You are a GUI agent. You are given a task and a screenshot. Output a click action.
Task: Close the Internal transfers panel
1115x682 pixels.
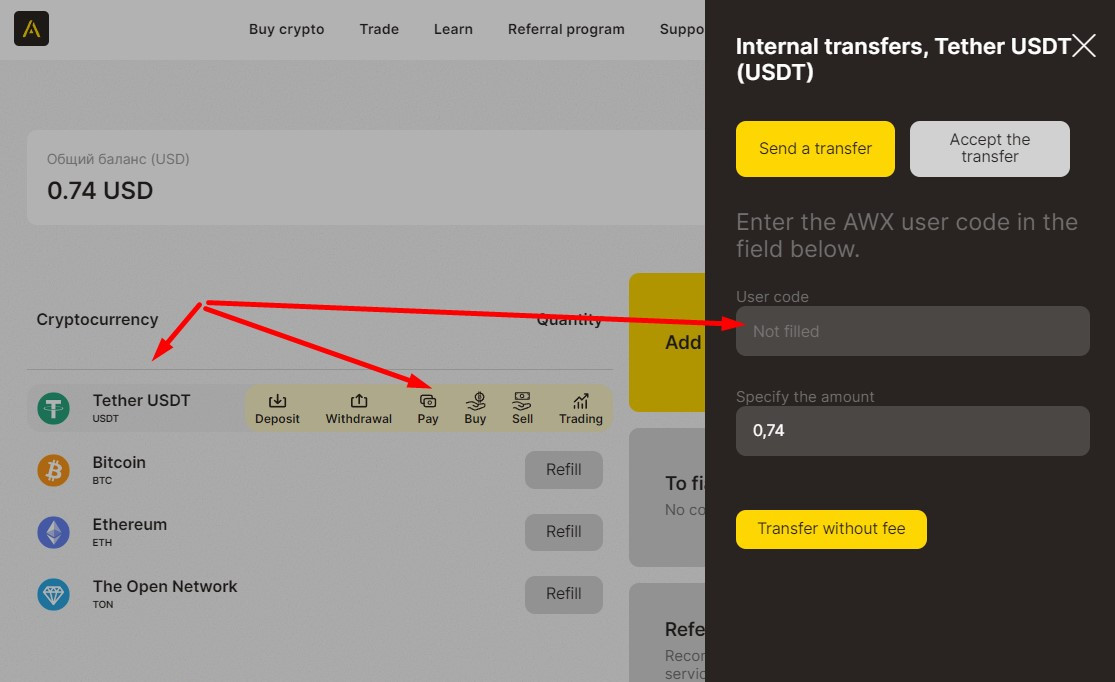coord(1084,46)
